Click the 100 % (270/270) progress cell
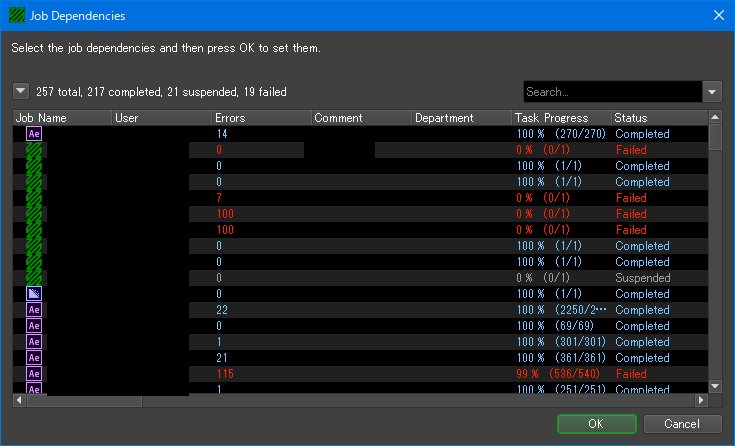 pyautogui.click(x=561, y=134)
